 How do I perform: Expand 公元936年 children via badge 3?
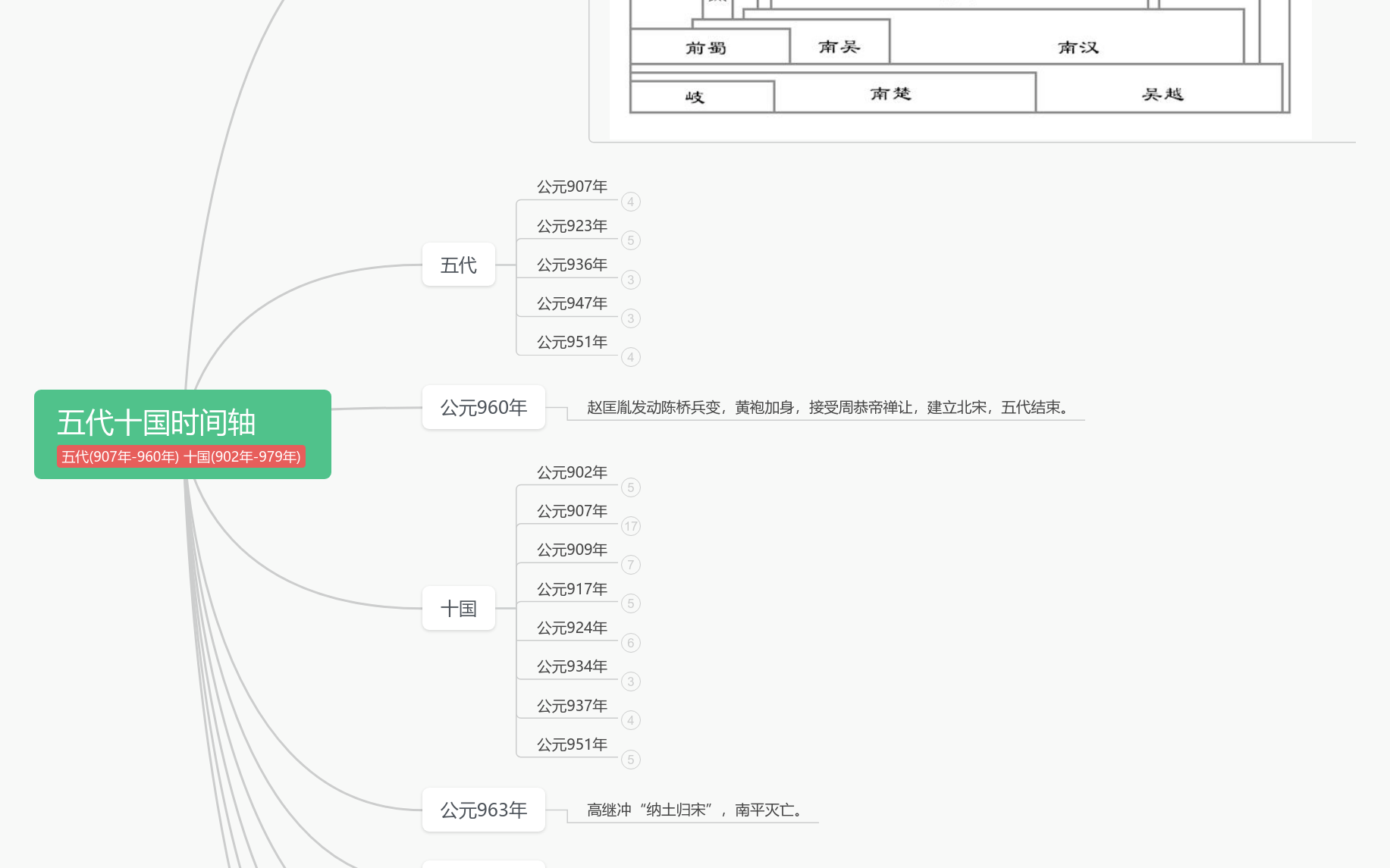pyautogui.click(x=630, y=280)
